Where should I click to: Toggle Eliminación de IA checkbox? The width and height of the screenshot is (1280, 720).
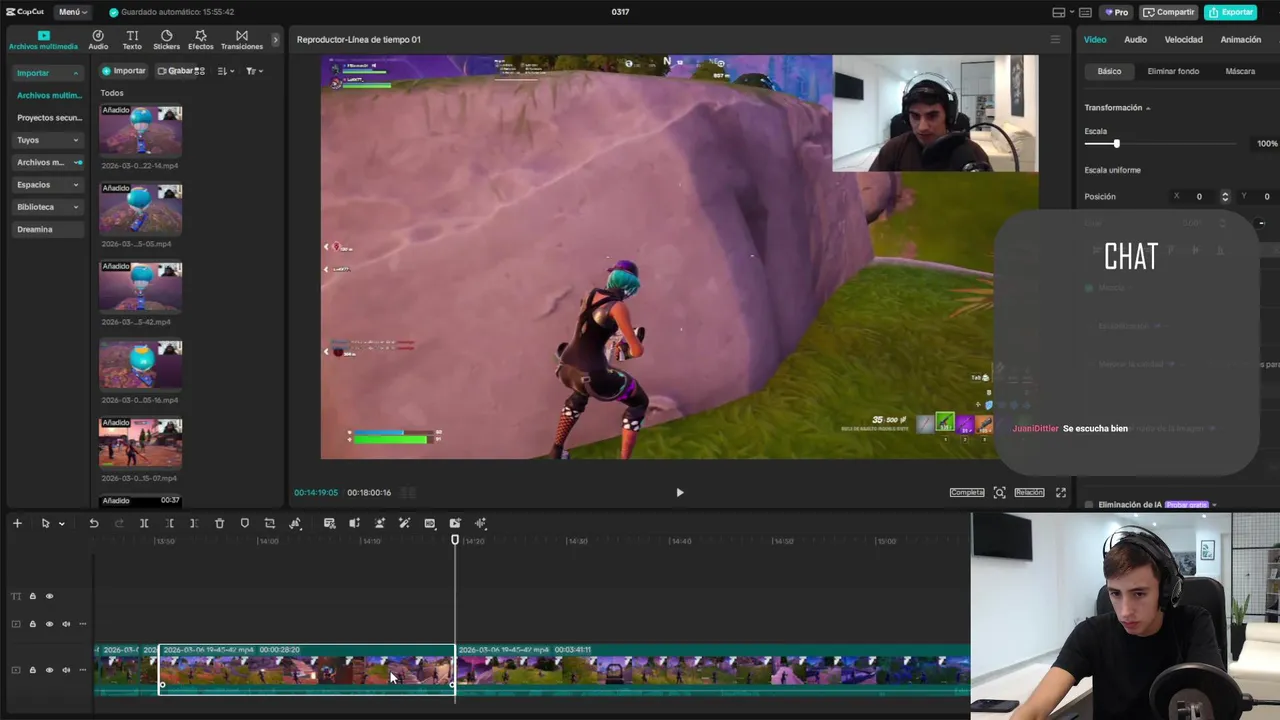[1089, 505]
